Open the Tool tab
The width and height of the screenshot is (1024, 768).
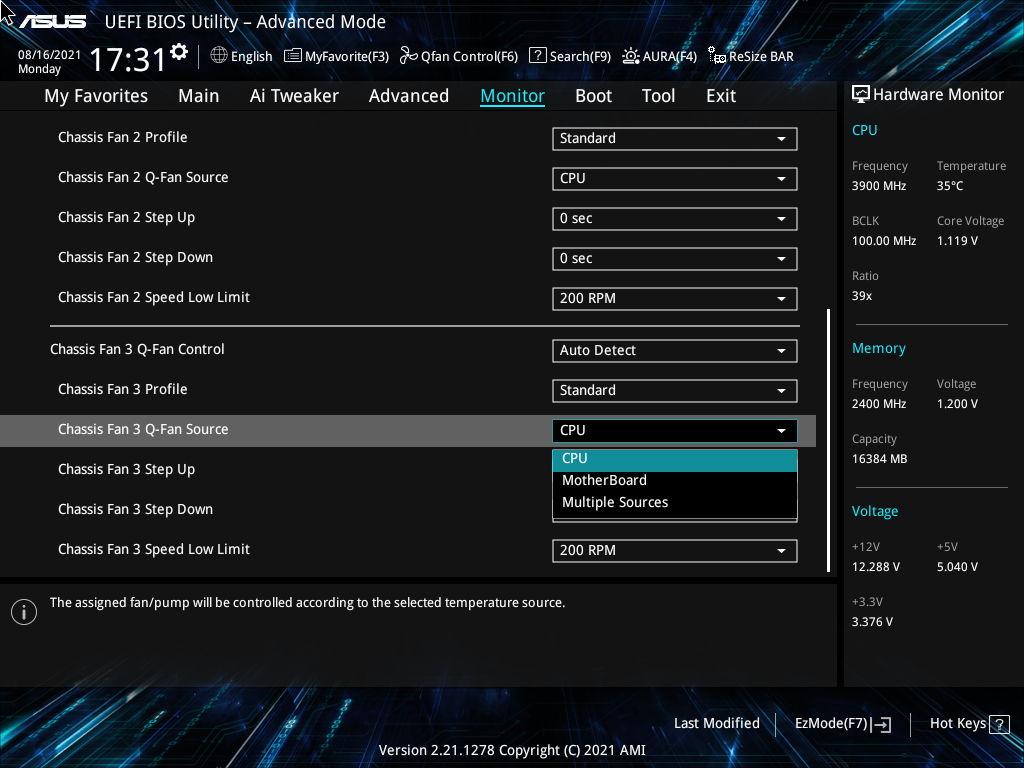coord(658,96)
